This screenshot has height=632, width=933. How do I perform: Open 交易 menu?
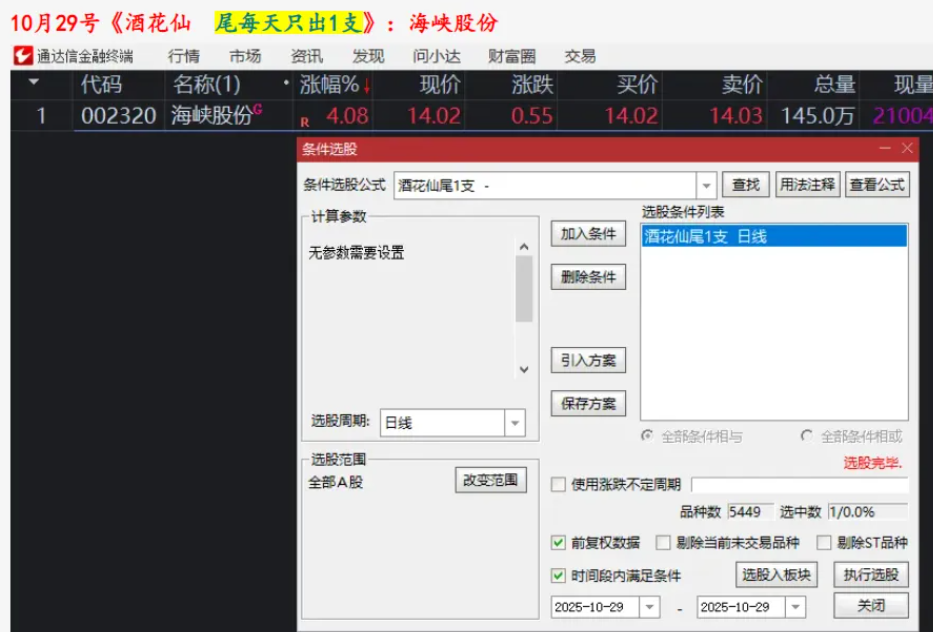580,56
